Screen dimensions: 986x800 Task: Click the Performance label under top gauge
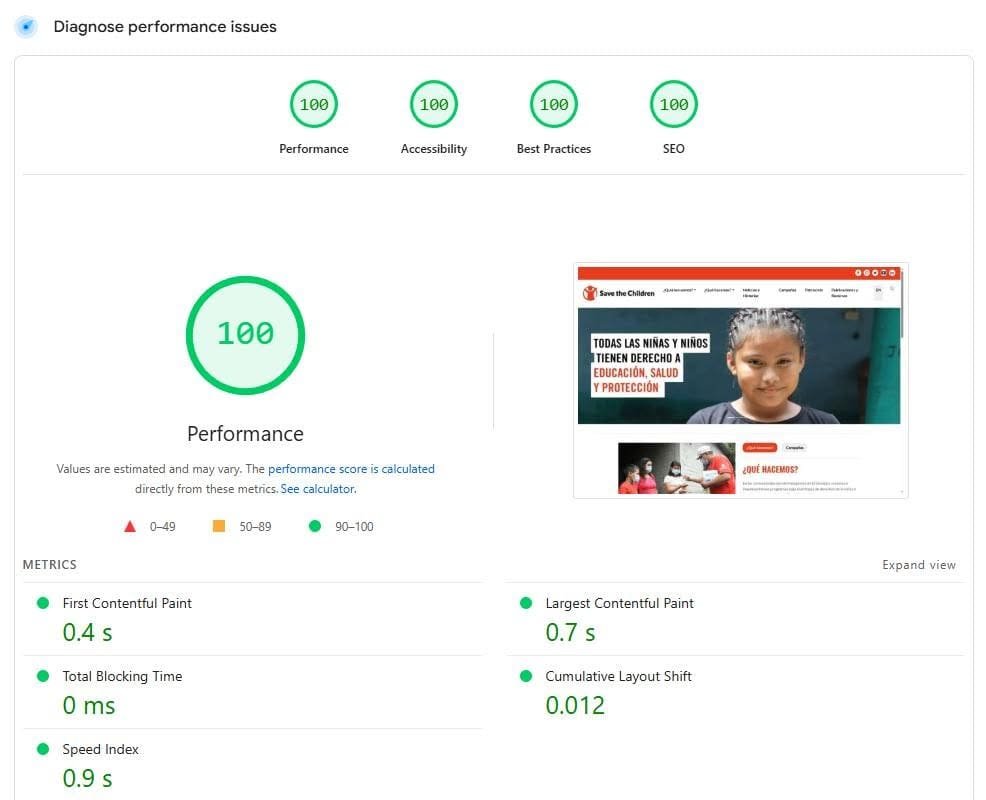coord(314,149)
